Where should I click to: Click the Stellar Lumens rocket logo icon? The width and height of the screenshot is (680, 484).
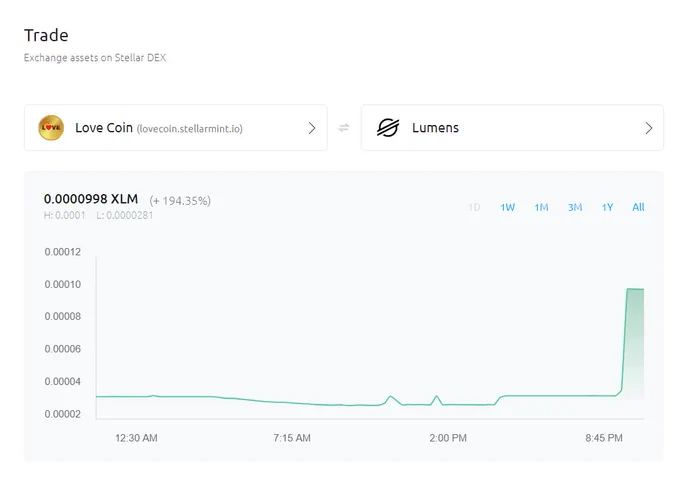point(388,128)
